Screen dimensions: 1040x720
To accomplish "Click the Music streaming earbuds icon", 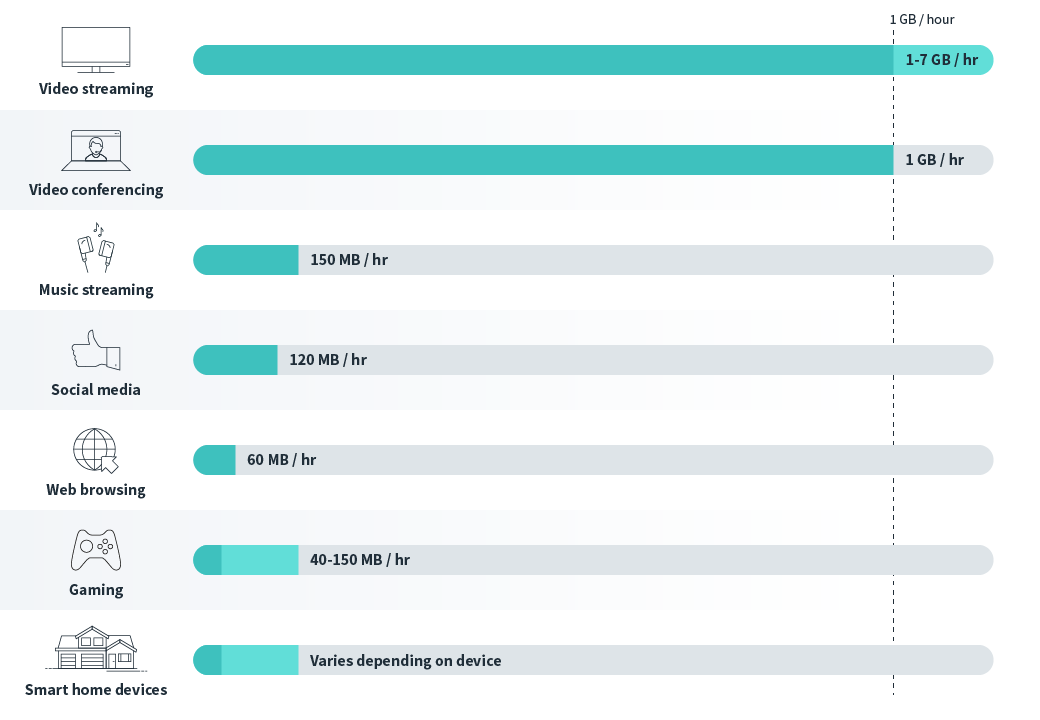I will [x=96, y=247].
